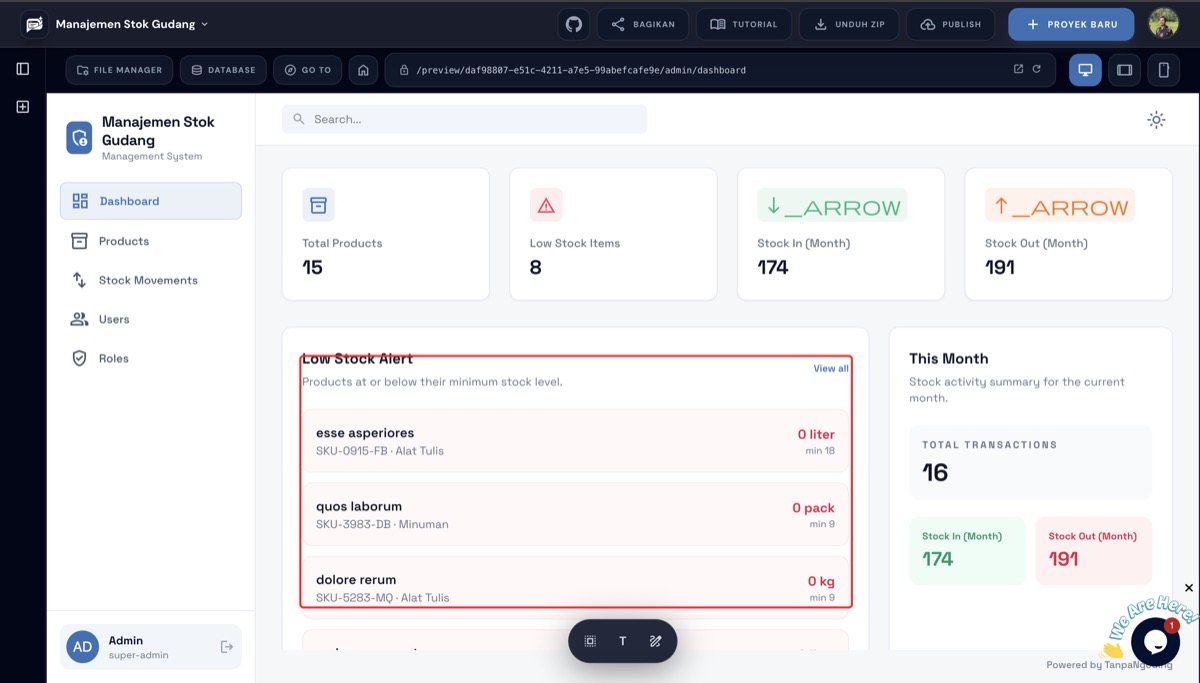Click the green Stock In (Month) 174 tile
Screen dimensions: 1200x683
[967, 551]
